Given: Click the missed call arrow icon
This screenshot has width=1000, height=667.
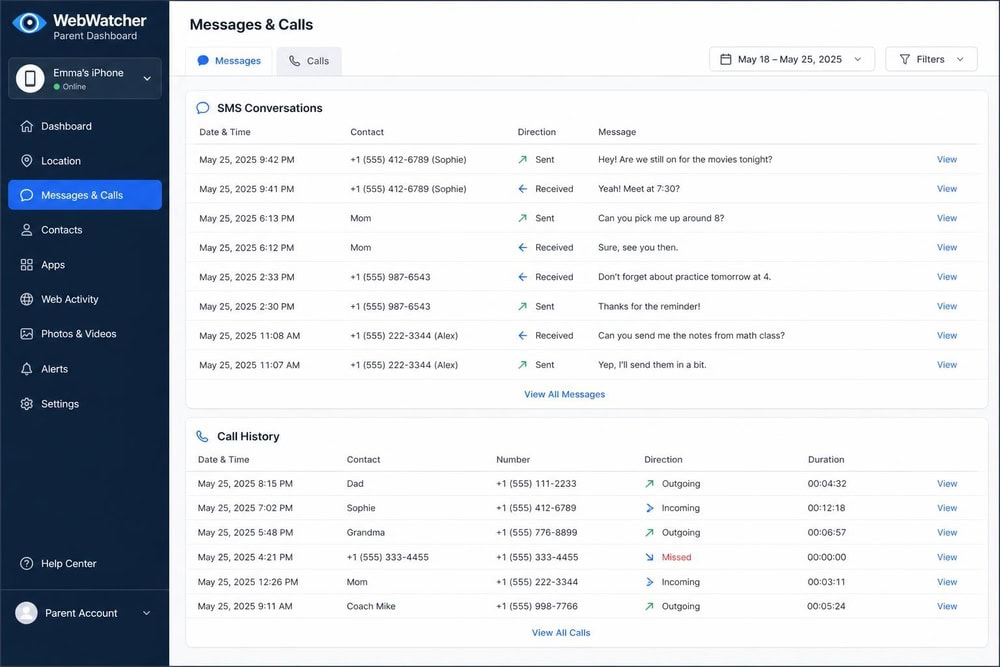Looking at the screenshot, I should click(x=649, y=557).
